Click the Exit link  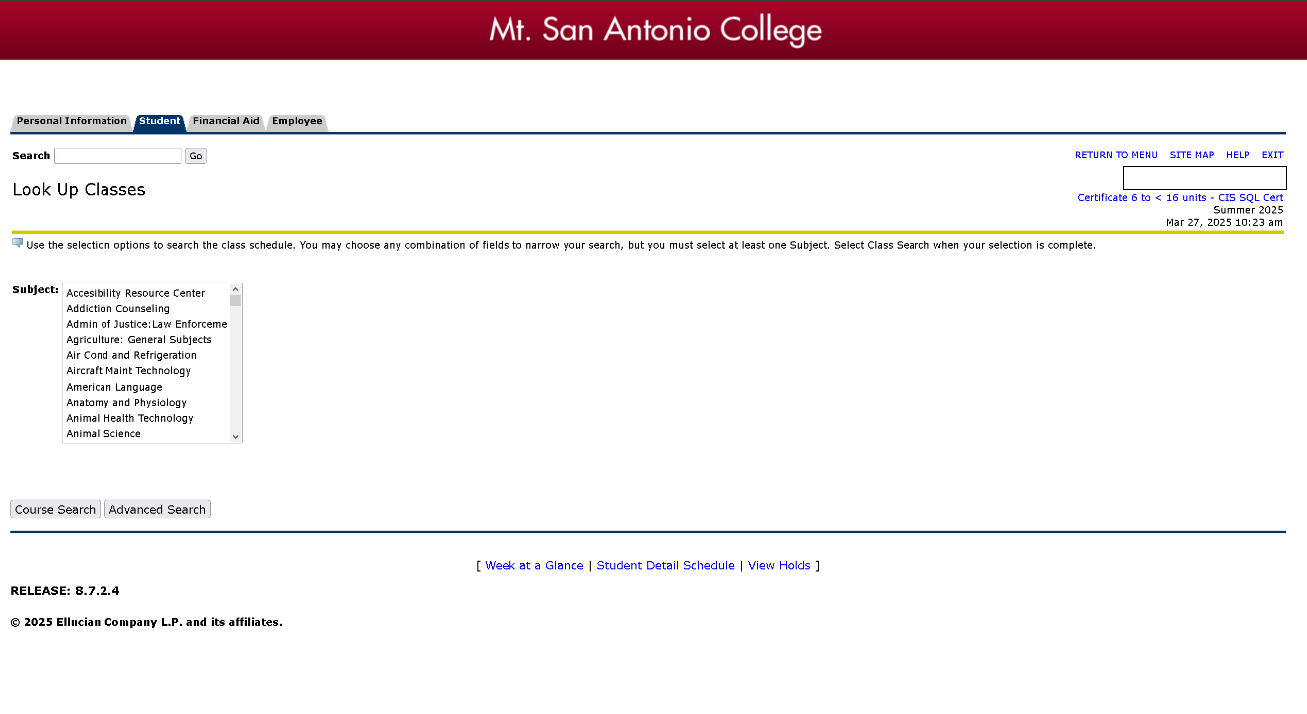point(1272,155)
